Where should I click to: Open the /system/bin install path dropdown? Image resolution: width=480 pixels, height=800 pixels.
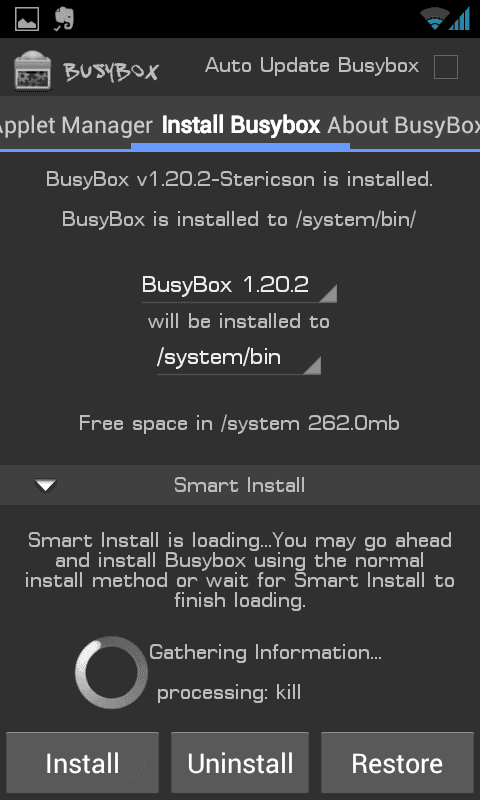[x=239, y=358]
